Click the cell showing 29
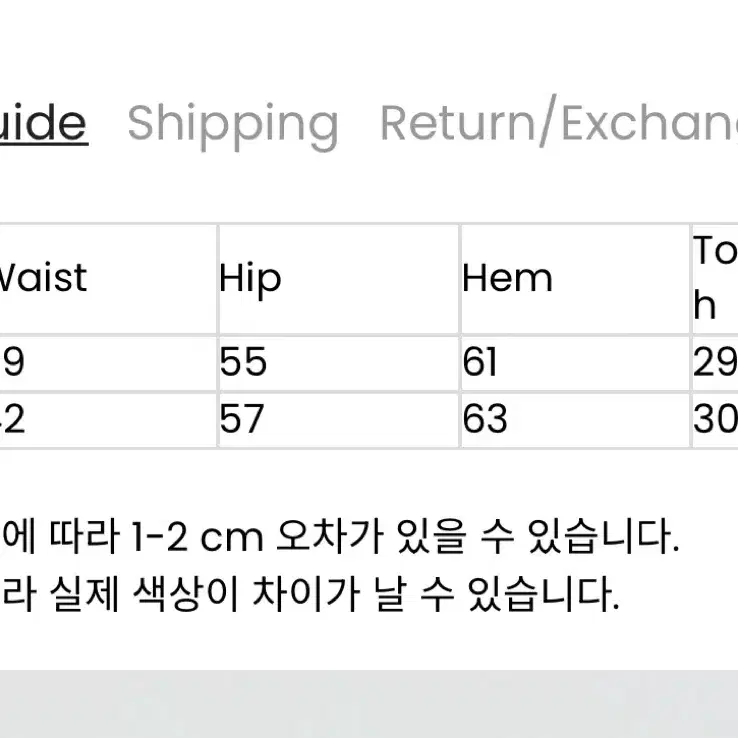 tap(715, 363)
